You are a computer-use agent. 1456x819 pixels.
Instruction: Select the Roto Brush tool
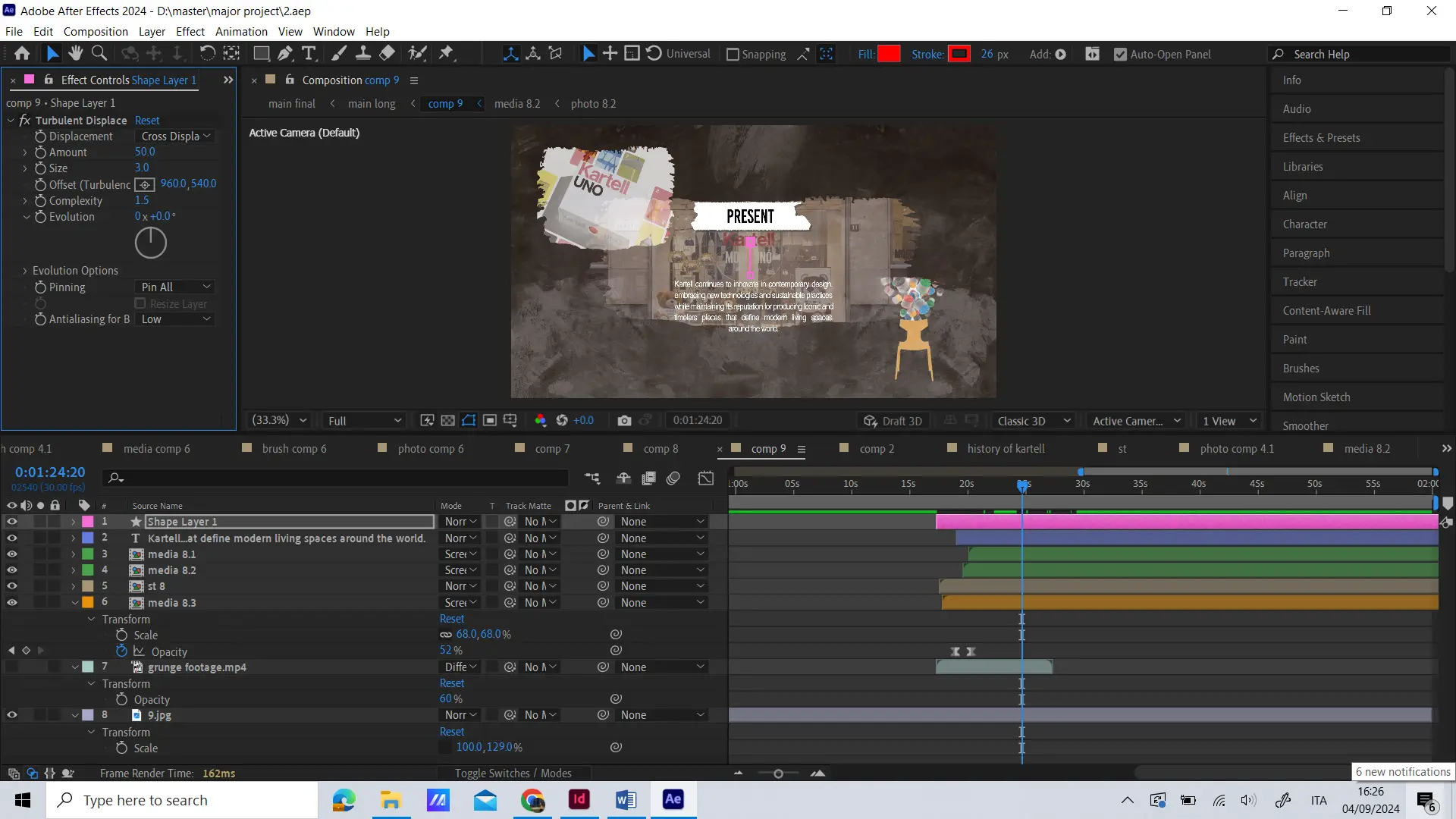click(417, 54)
